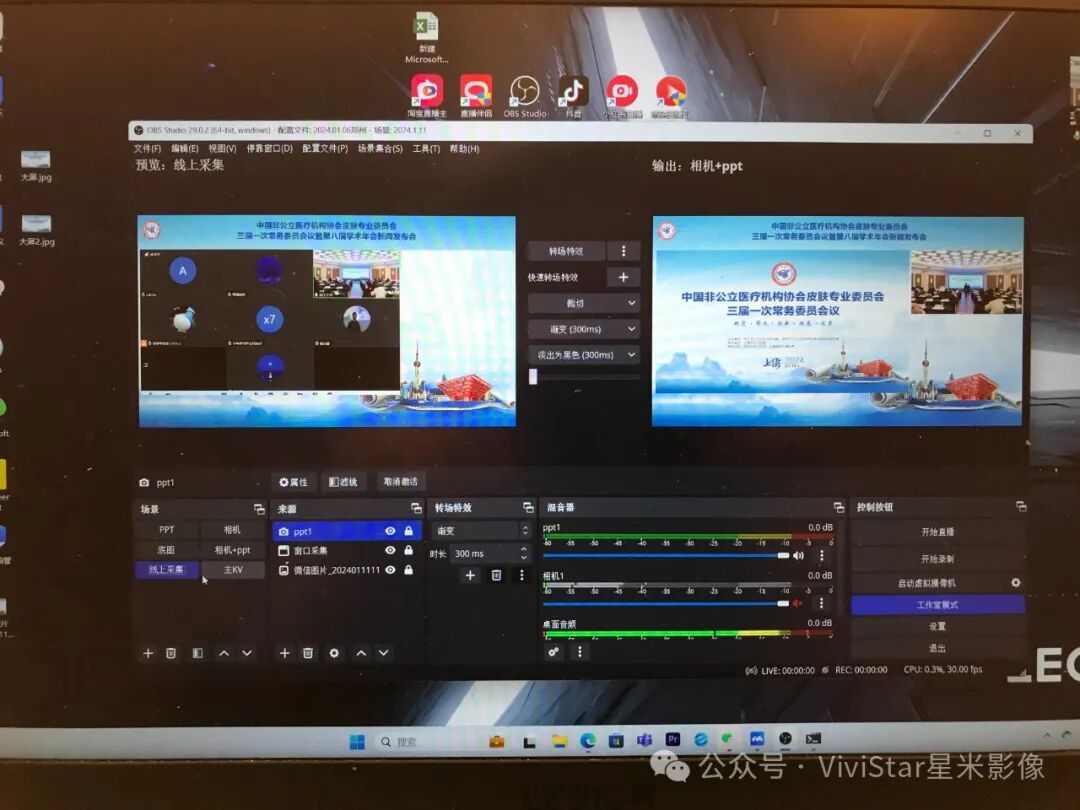Toggle visibility of ppt1 source
Screen dimensions: 1080x810
391,531
